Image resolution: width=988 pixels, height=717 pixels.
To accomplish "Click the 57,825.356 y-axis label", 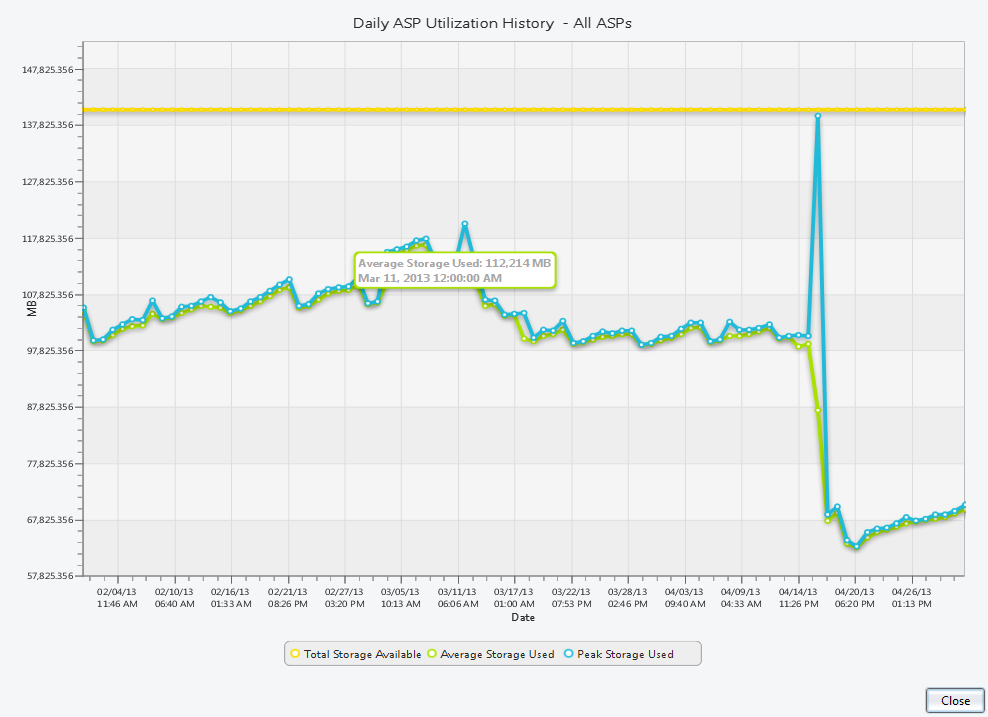I will tap(48, 575).
